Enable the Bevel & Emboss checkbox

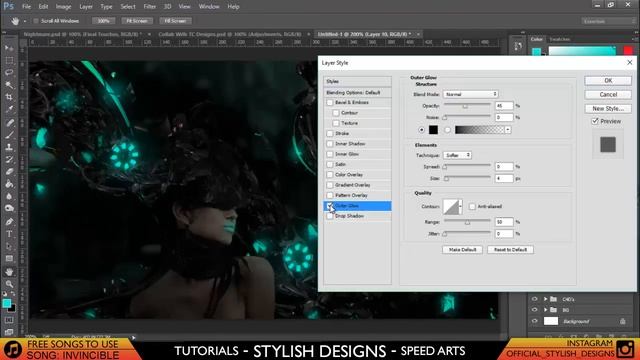click(x=330, y=102)
